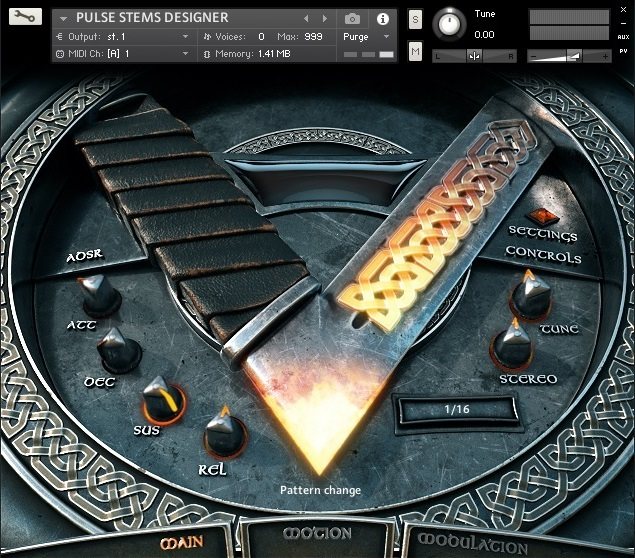
Task: Open the wrench instrument edit mode
Action: [x=25, y=17]
